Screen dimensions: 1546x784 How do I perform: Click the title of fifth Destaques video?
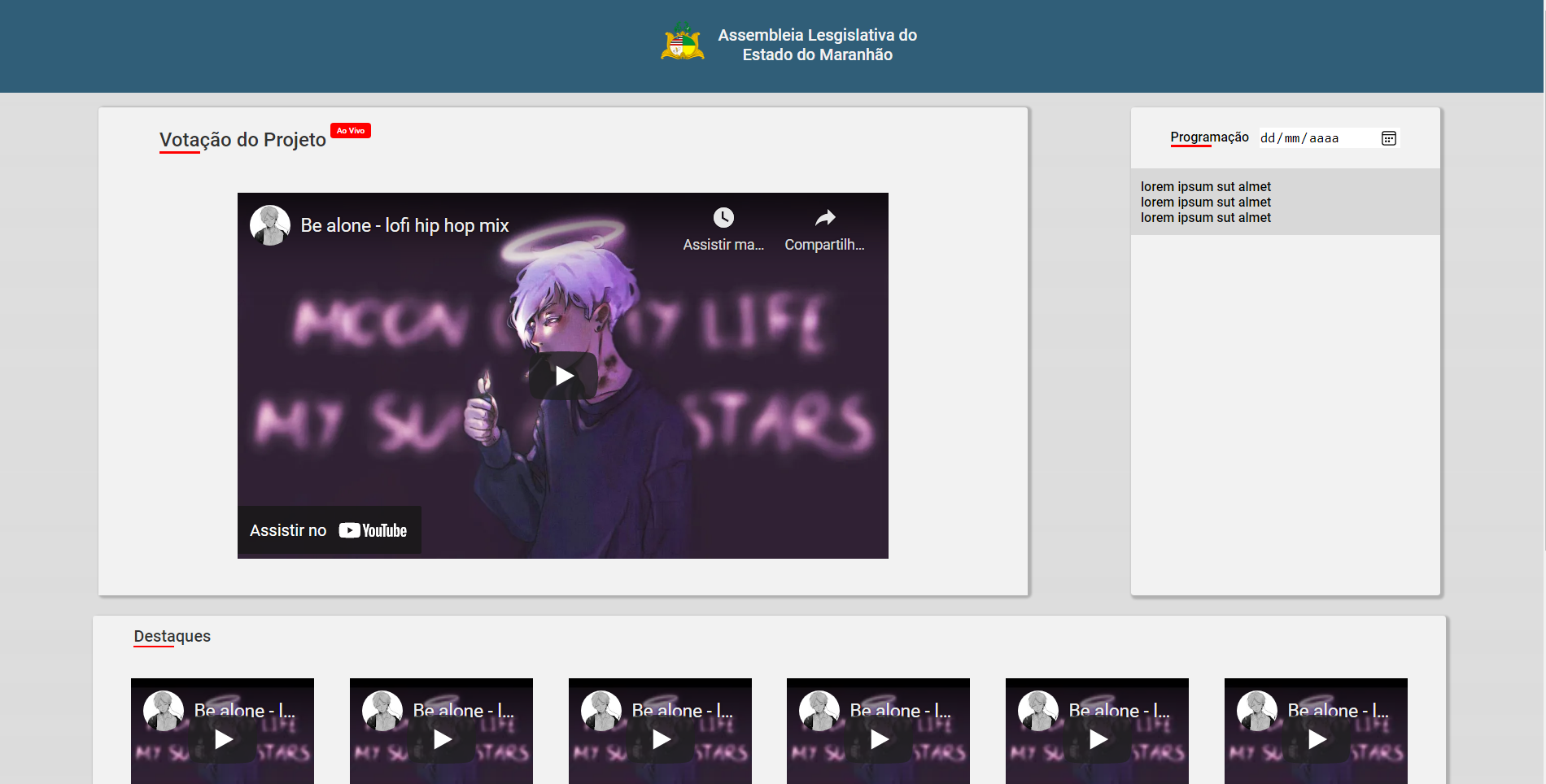(x=1120, y=711)
